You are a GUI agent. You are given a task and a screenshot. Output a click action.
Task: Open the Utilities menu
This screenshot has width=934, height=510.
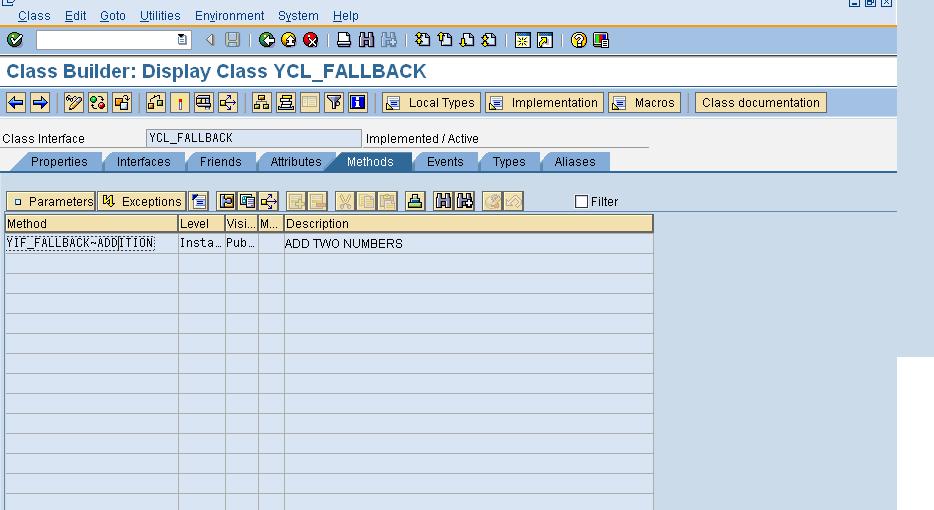(x=160, y=15)
